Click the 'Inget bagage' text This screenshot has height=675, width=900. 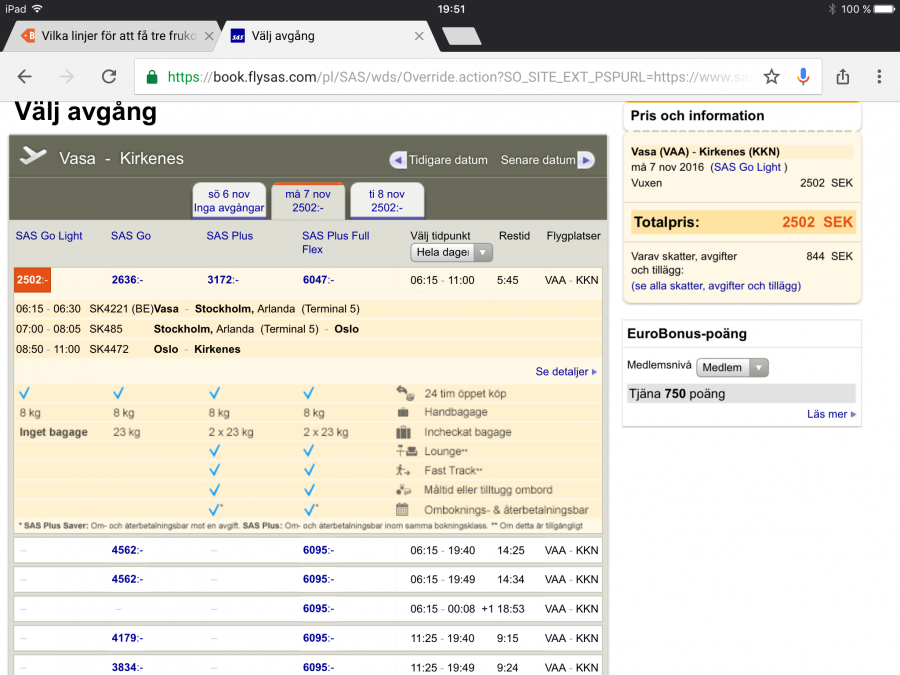[53, 432]
